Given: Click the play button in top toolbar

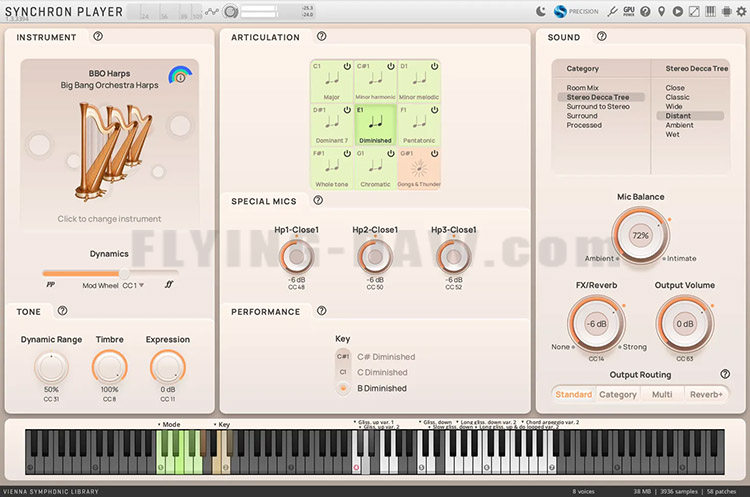Looking at the screenshot, I should 677,11.
